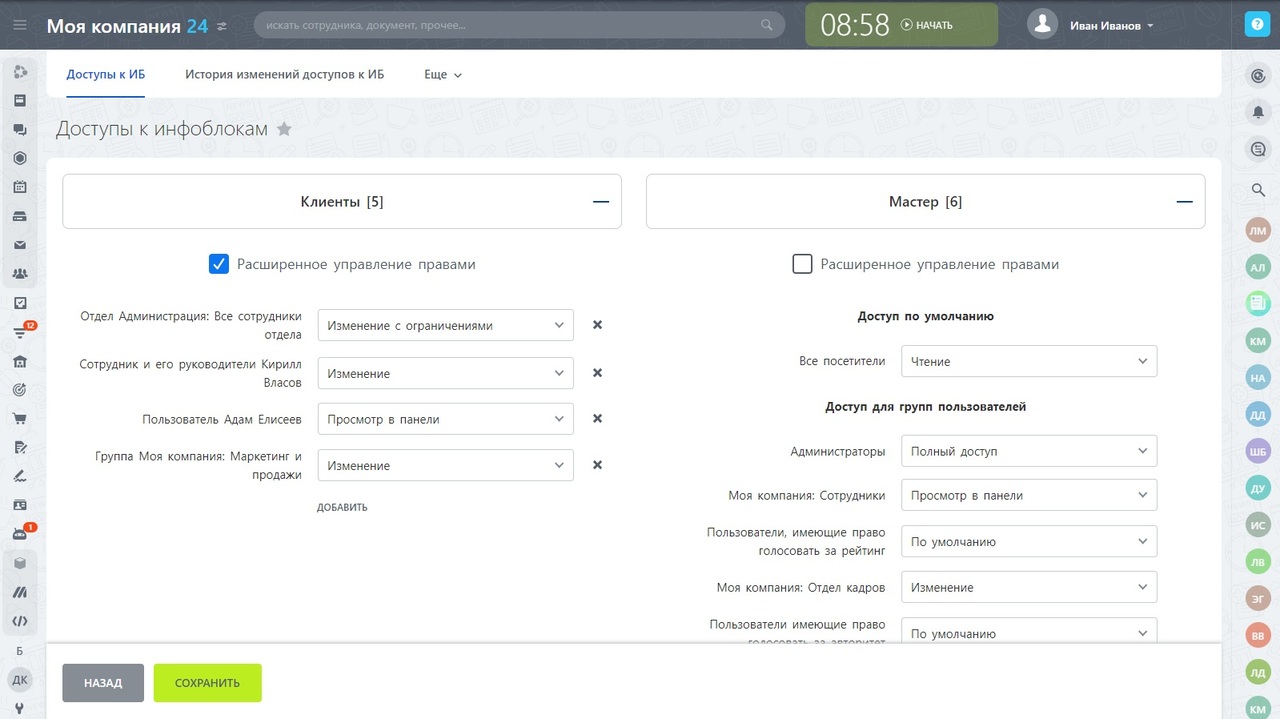Open chat with avatar ЛМ
The height and width of the screenshot is (719, 1280).
1258,230
